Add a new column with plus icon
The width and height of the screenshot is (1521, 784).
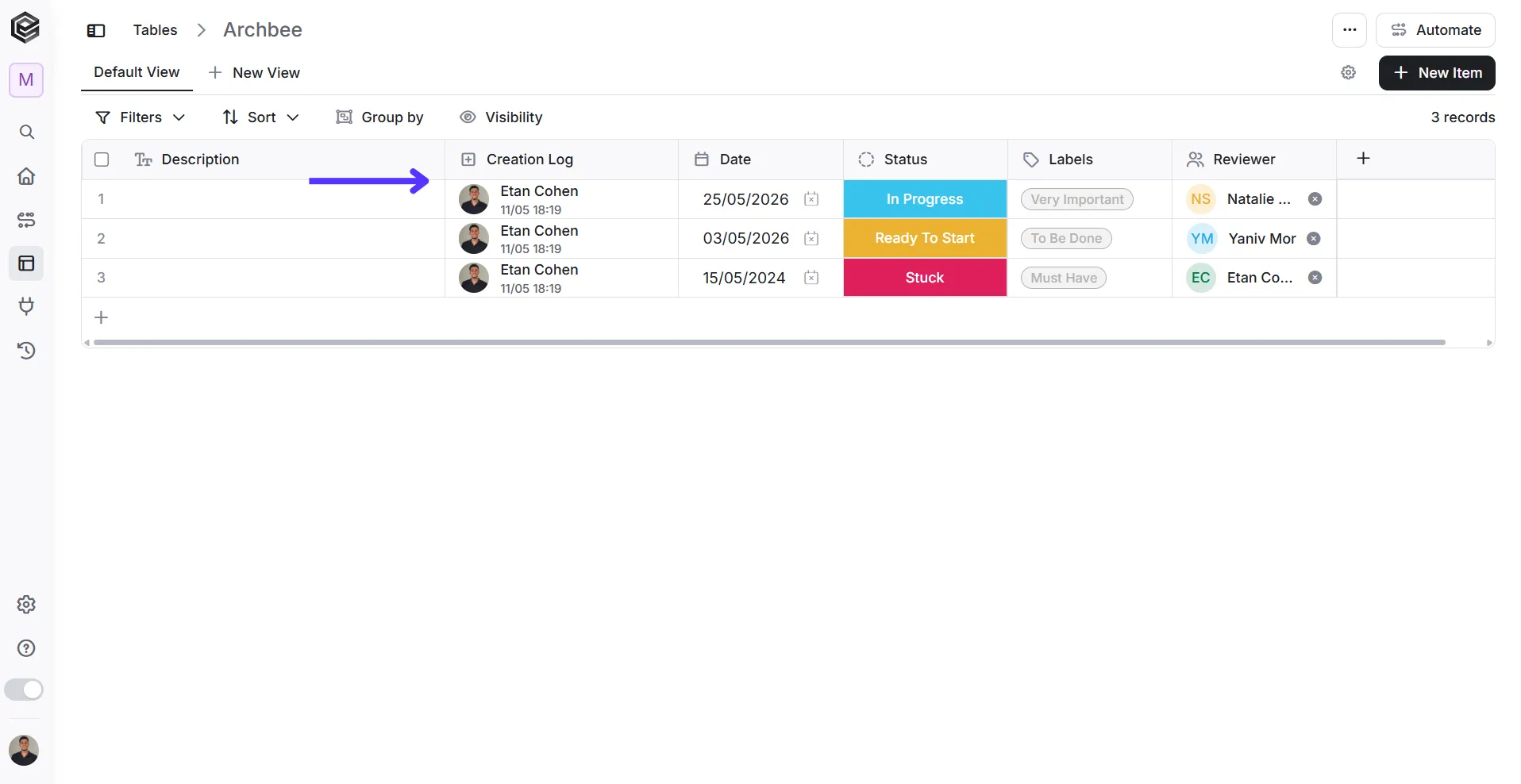[x=1363, y=159]
